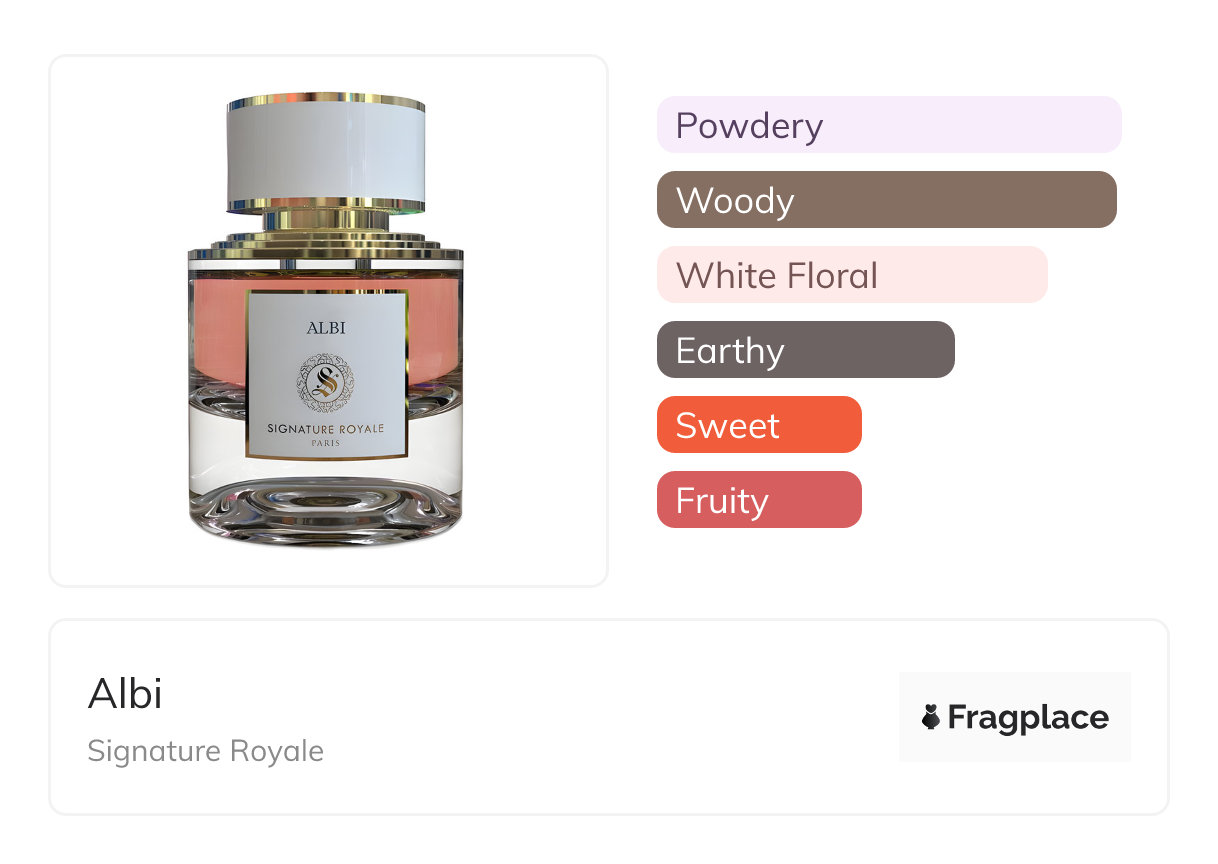Screen dimensions: 1218x864
Task: Click the SIGNATURE ROYALE text on bottle
Action: (x=326, y=428)
